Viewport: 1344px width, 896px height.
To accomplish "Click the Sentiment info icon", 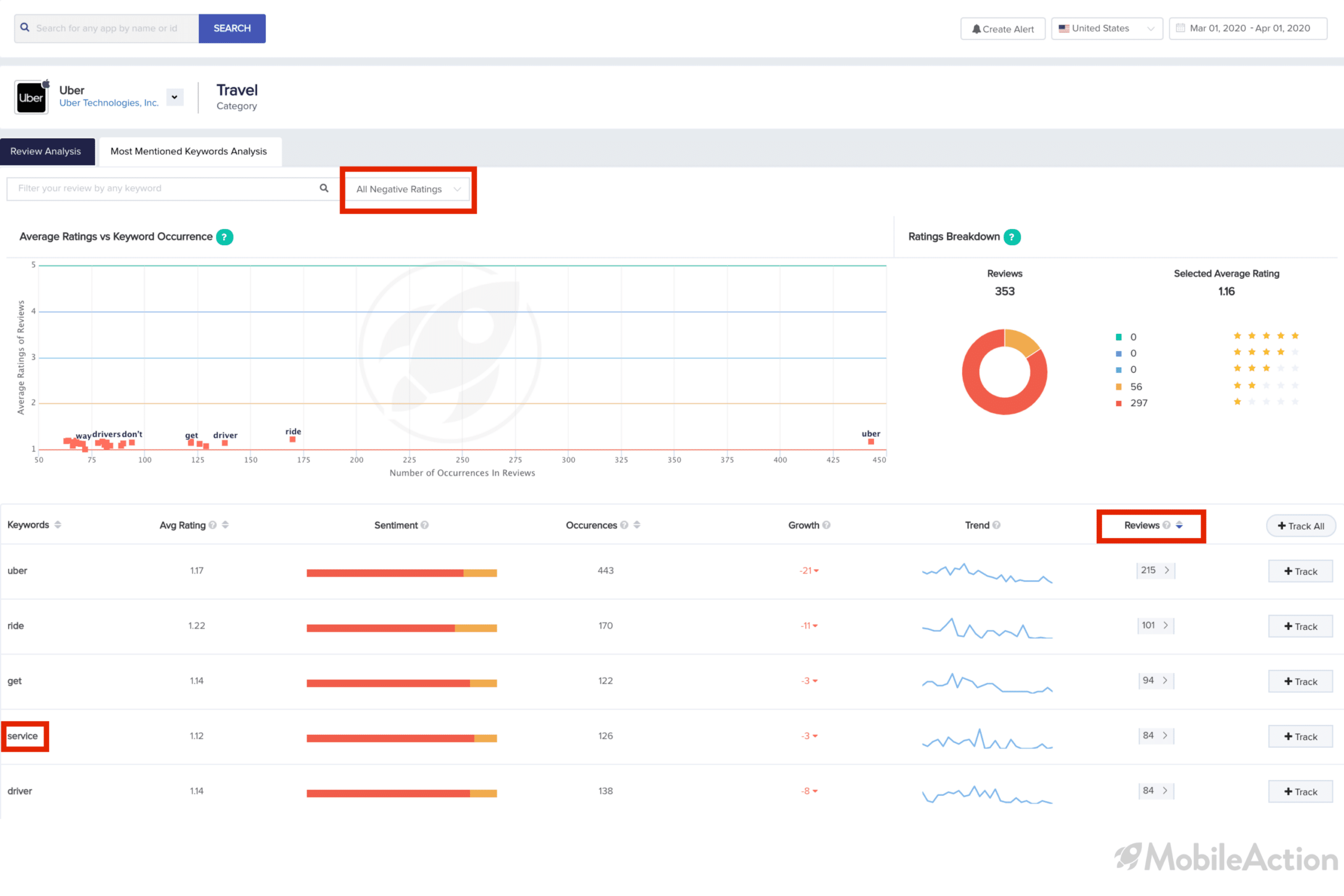I will (425, 524).
